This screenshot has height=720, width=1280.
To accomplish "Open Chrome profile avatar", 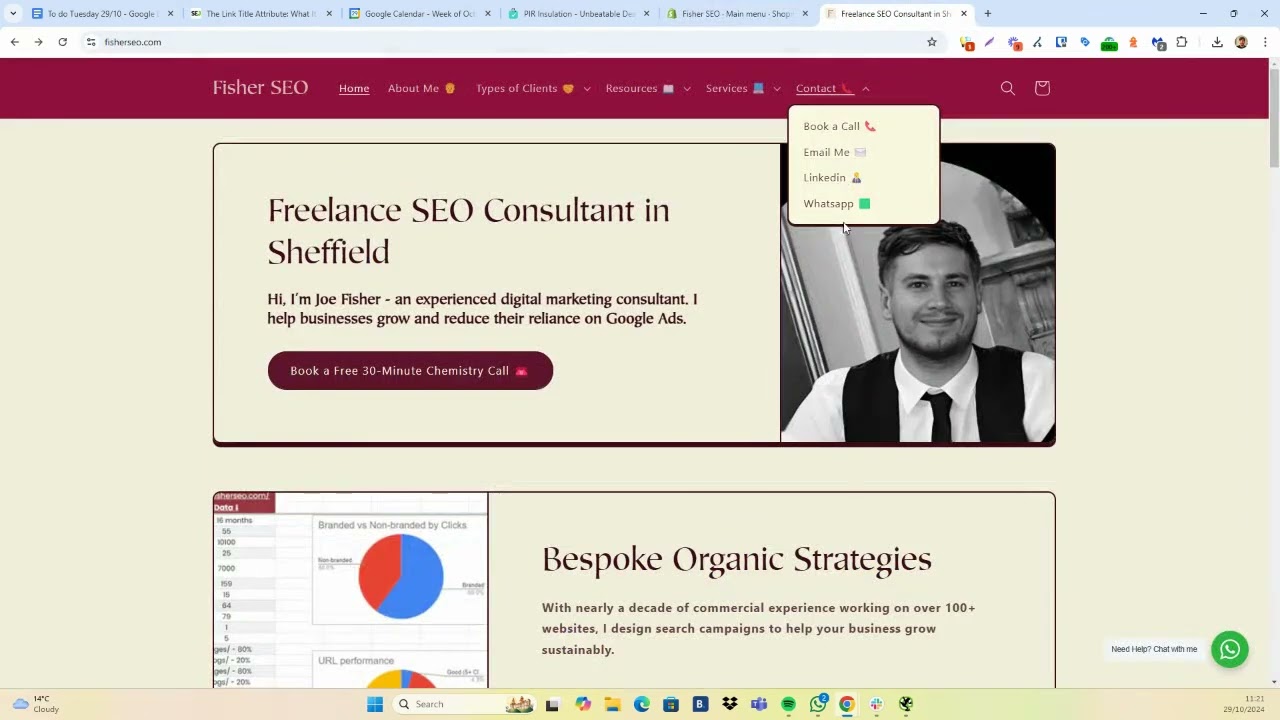I will 1241,42.
